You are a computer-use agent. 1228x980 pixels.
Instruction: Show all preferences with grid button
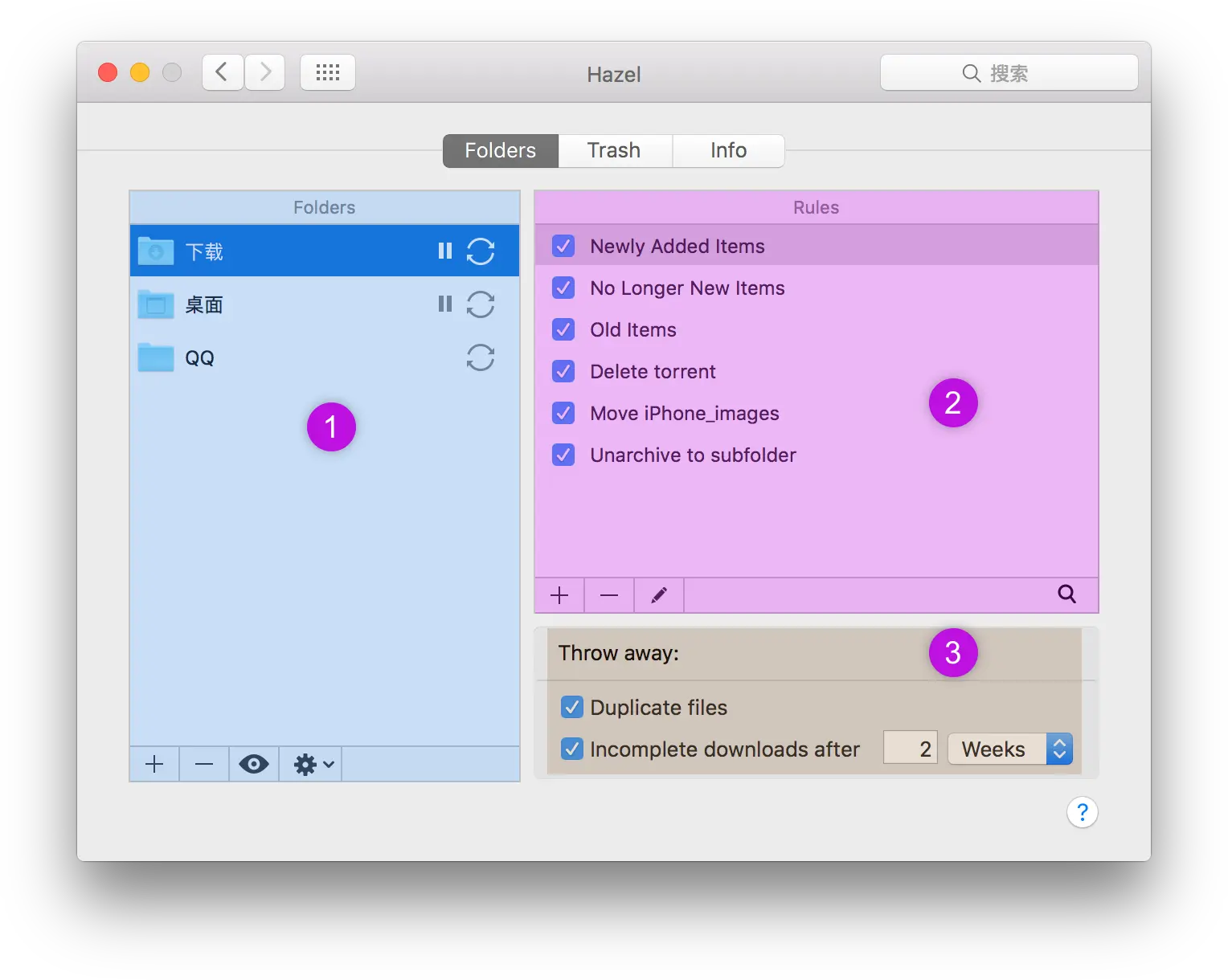point(328,72)
